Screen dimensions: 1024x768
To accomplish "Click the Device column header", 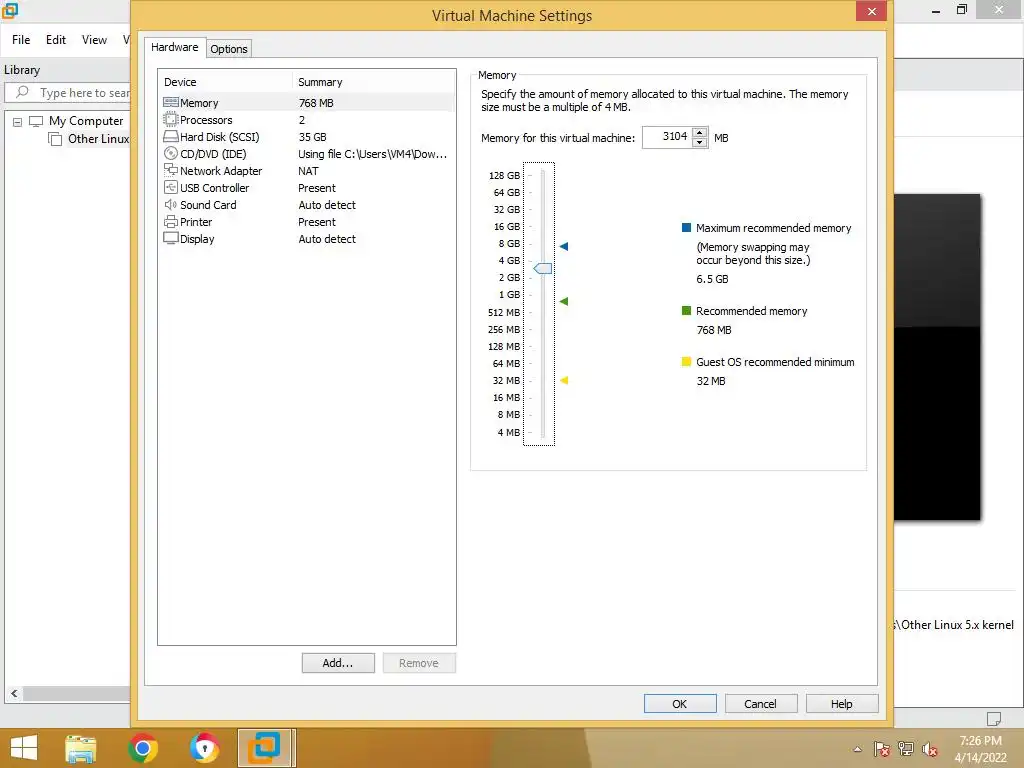I will click(x=225, y=82).
